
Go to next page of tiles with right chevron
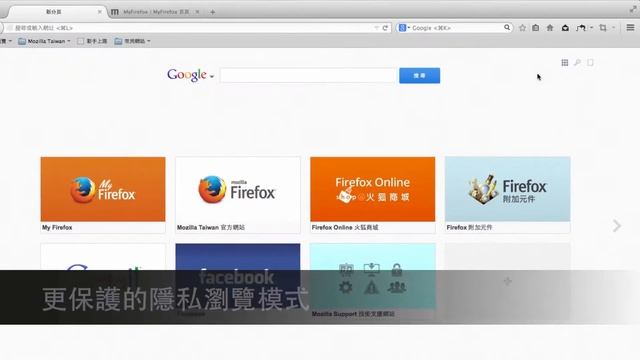click(x=617, y=225)
